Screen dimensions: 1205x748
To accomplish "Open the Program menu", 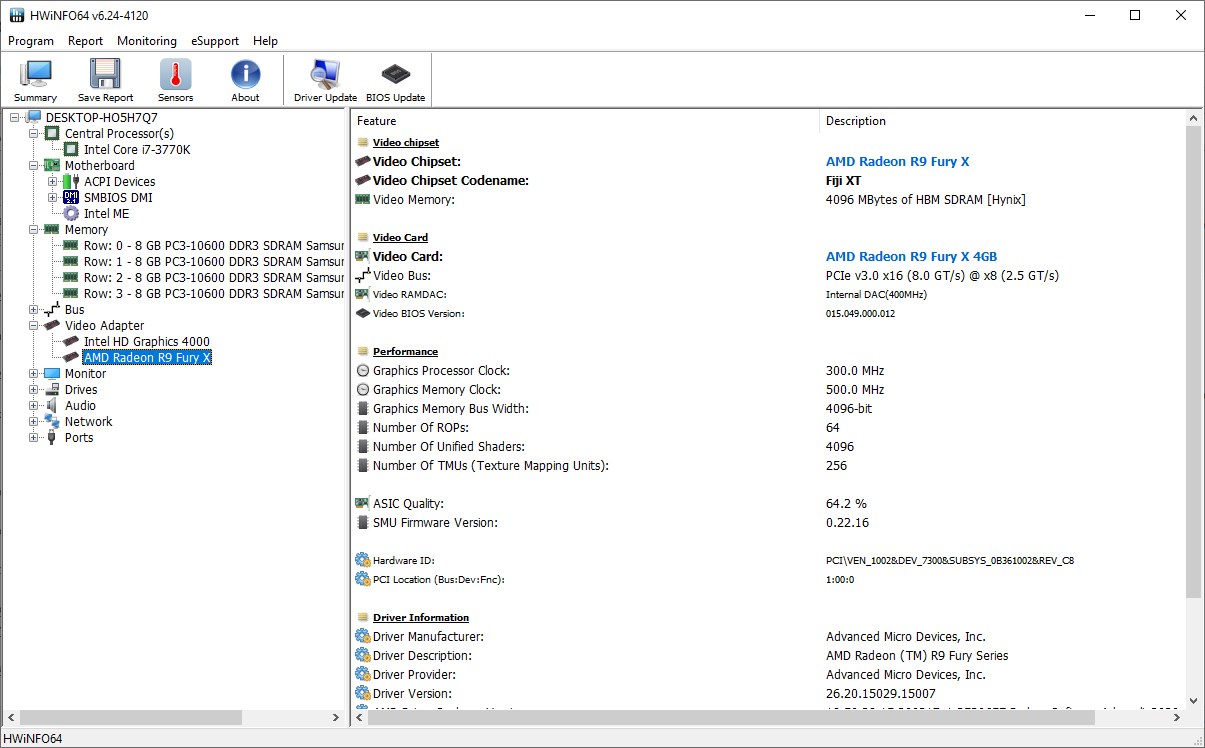I will pyautogui.click(x=31, y=41).
